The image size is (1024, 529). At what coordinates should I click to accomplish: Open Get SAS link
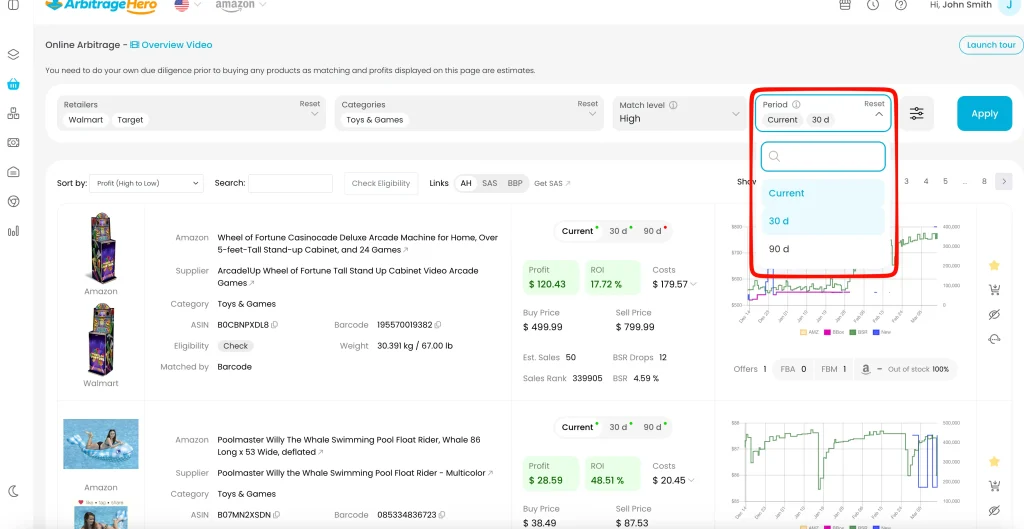click(552, 184)
